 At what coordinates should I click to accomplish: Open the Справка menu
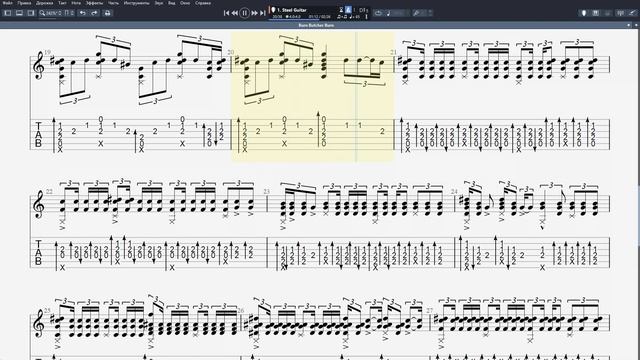click(x=202, y=3)
